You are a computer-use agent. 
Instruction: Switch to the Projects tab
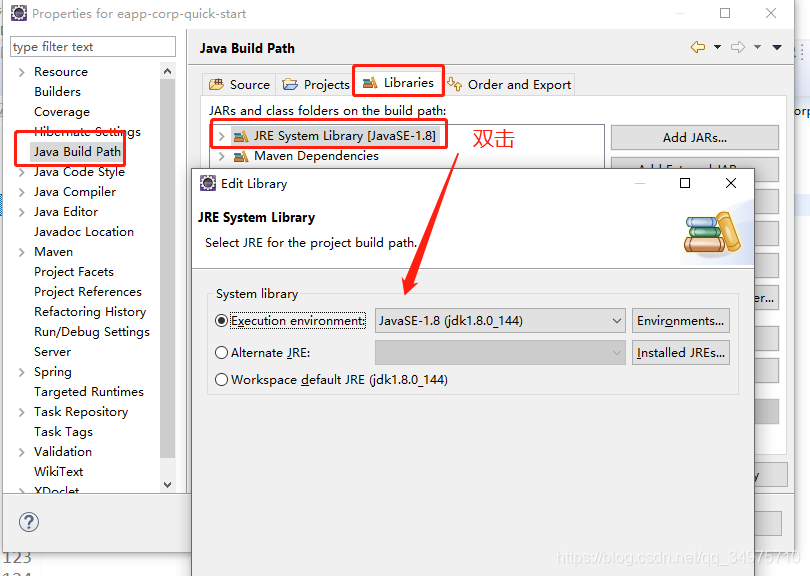[x=315, y=84]
